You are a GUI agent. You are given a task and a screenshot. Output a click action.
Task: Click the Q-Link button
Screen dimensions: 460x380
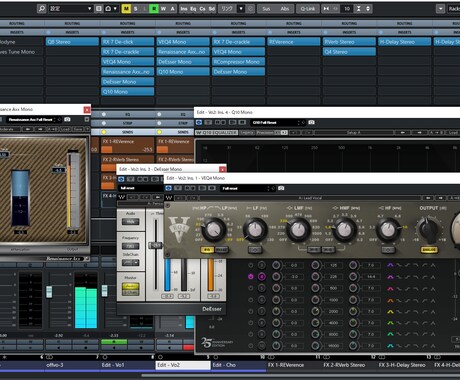coord(307,9)
